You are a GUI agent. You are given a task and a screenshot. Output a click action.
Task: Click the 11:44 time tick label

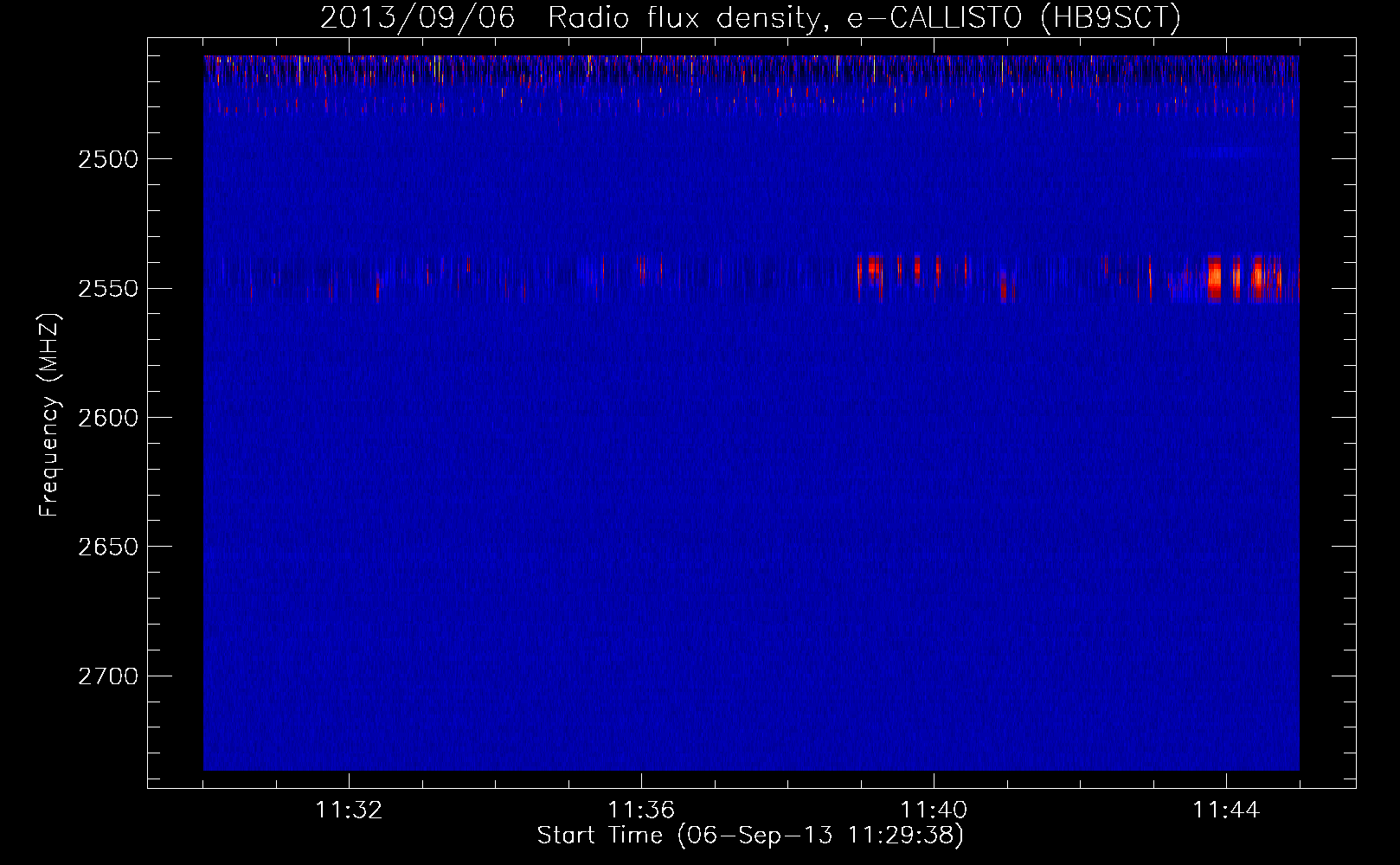click(x=1226, y=811)
